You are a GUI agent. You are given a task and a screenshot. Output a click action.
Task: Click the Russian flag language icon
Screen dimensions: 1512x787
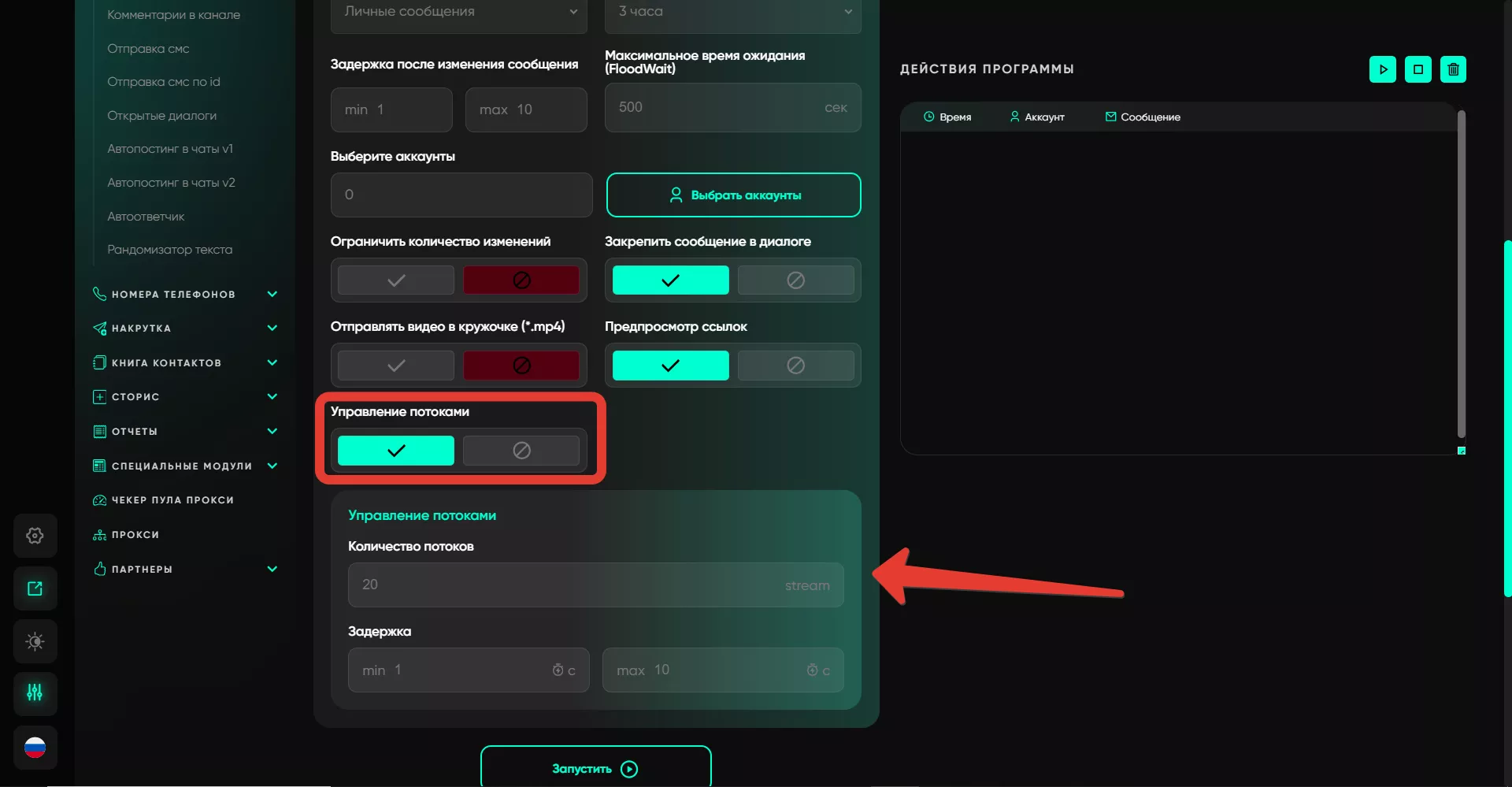tap(35, 747)
